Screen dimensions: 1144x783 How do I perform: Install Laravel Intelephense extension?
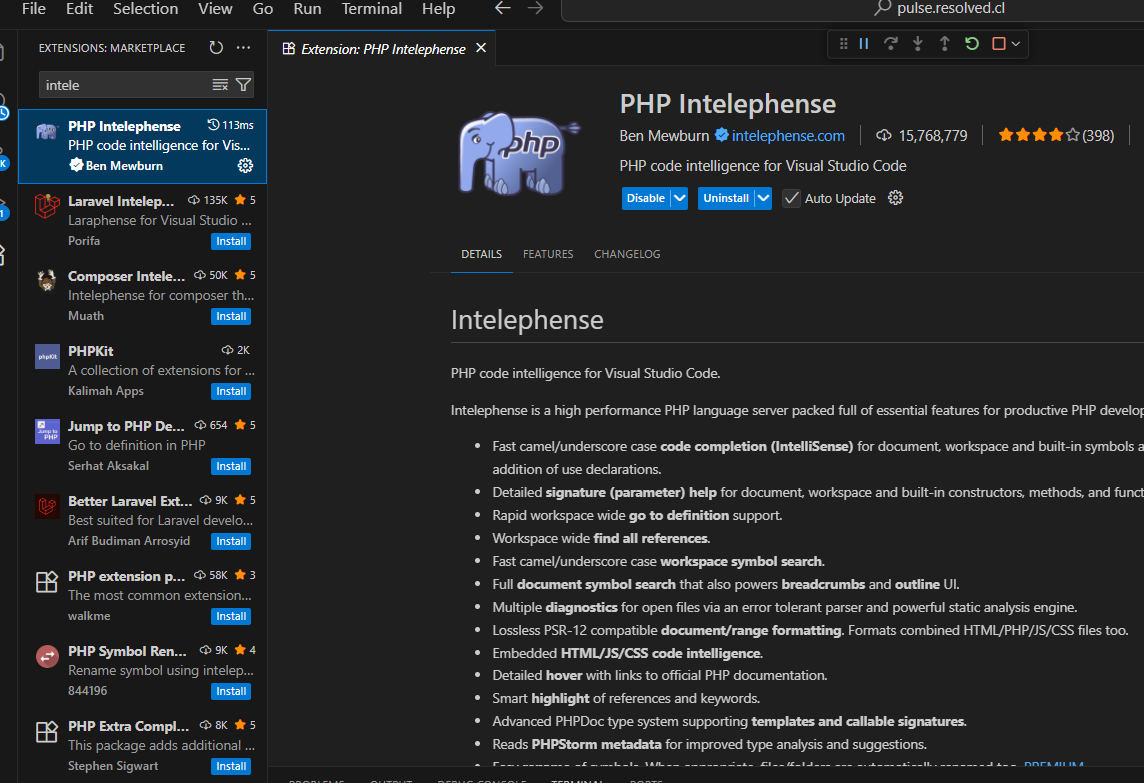point(231,242)
